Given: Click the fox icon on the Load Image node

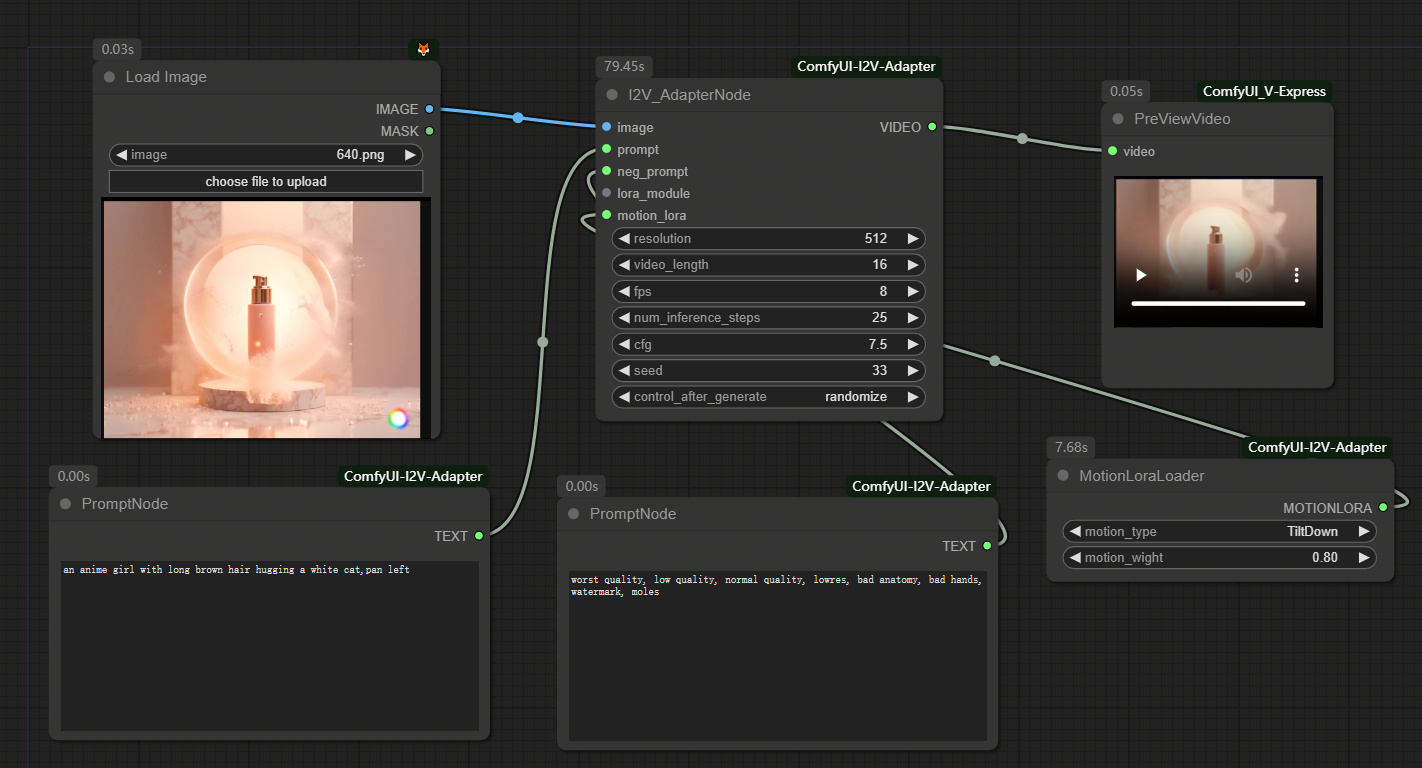Looking at the screenshot, I should point(423,47).
